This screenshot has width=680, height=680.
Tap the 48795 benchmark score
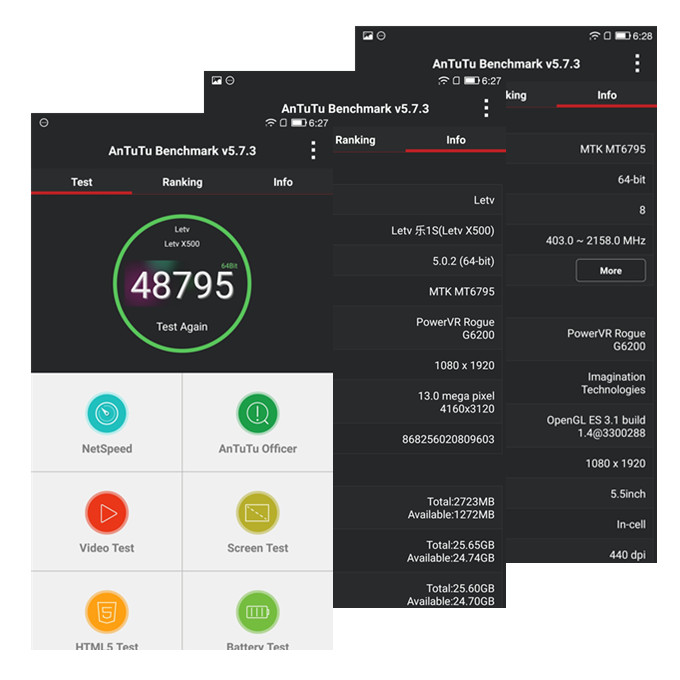(x=182, y=285)
